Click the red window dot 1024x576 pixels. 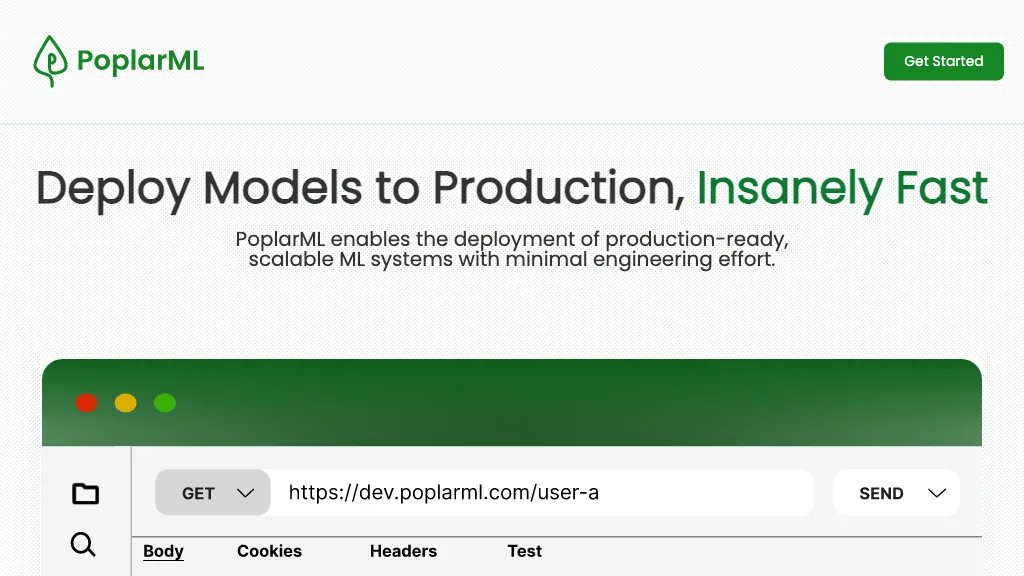click(x=87, y=403)
